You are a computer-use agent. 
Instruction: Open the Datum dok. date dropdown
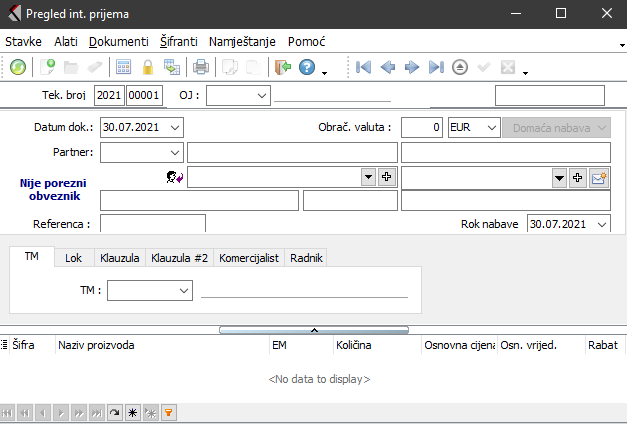click(x=176, y=128)
